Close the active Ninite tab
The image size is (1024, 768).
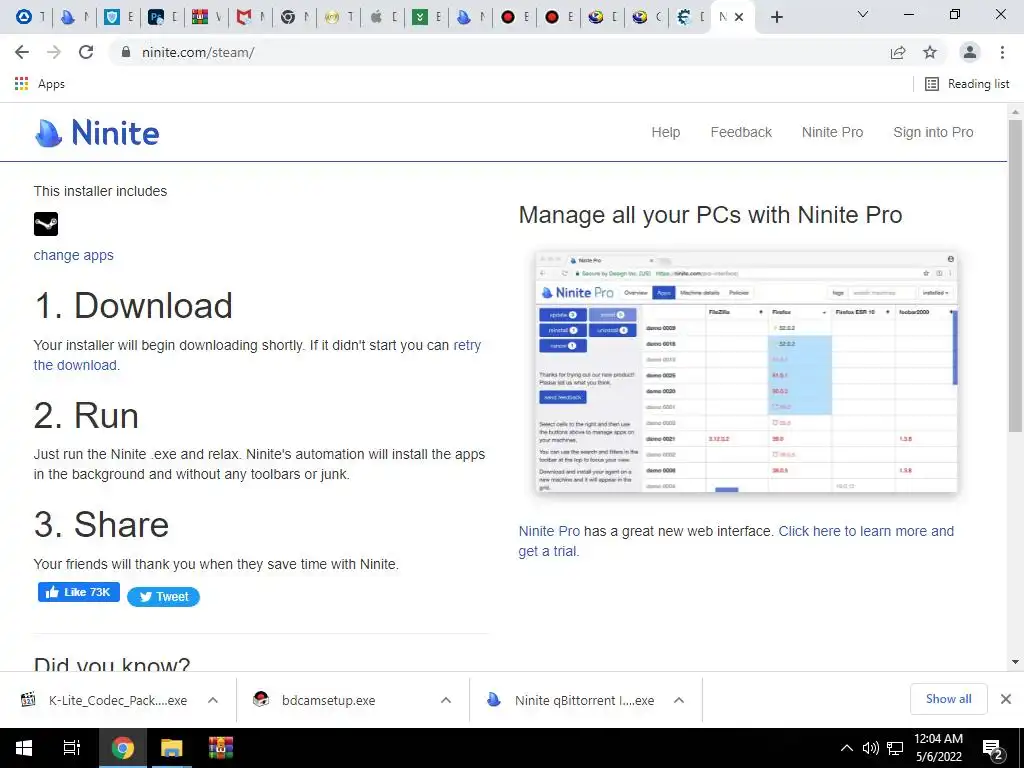tap(739, 17)
